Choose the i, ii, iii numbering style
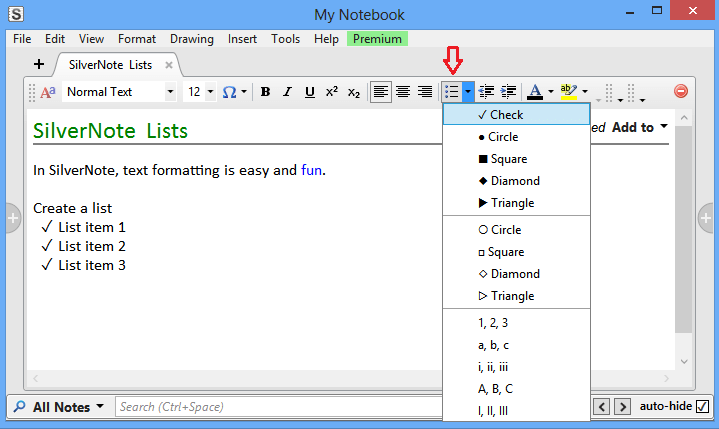 [516, 367]
